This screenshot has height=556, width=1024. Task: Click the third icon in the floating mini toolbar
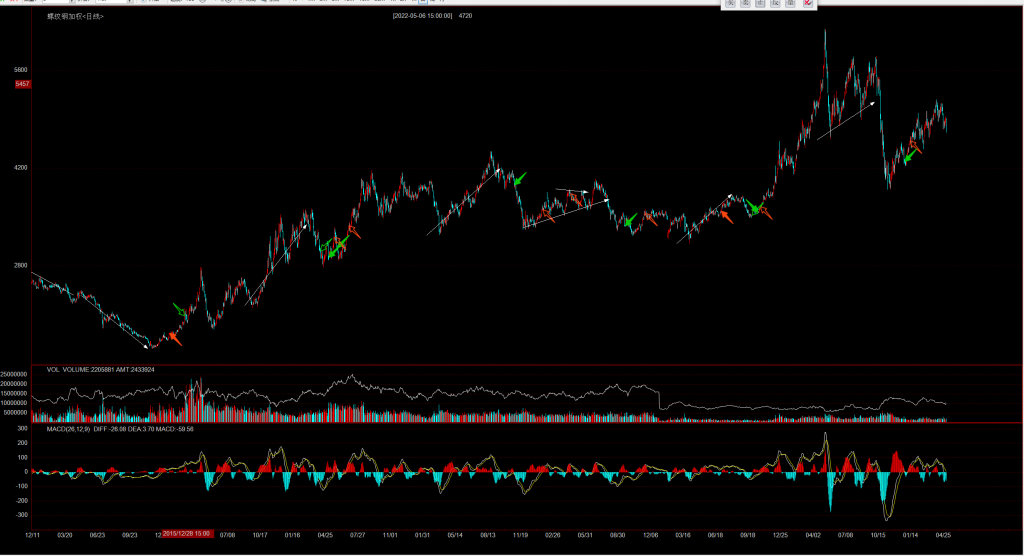coord(761,4)
